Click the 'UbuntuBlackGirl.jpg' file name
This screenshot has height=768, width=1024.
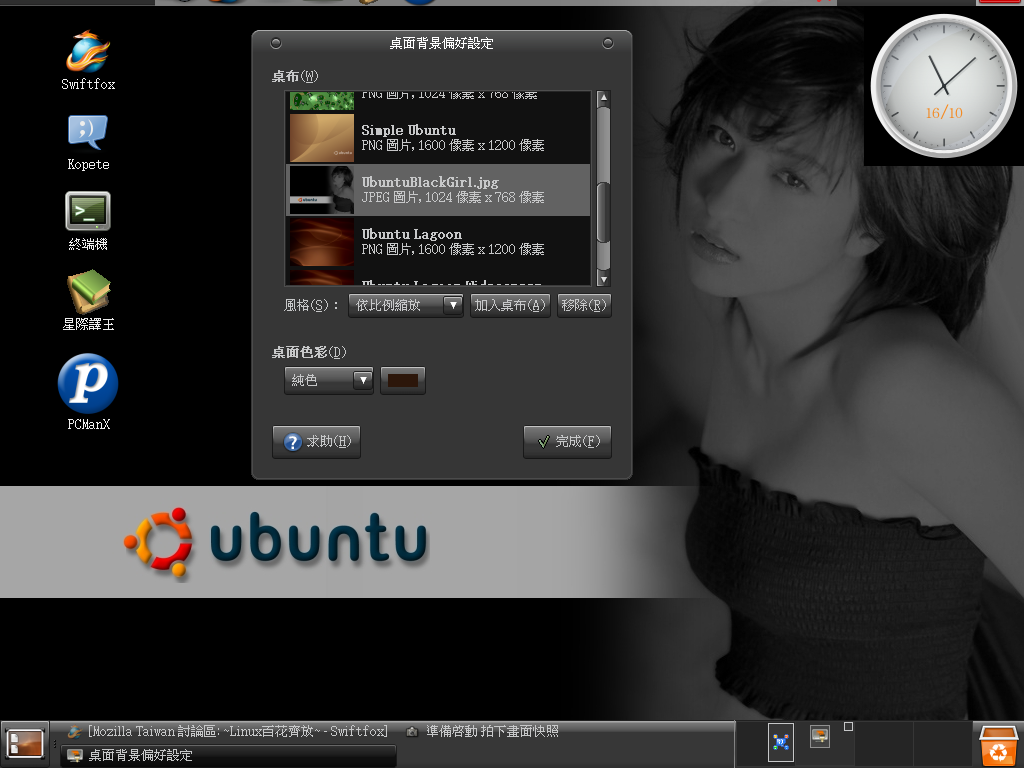click(430, 182)
